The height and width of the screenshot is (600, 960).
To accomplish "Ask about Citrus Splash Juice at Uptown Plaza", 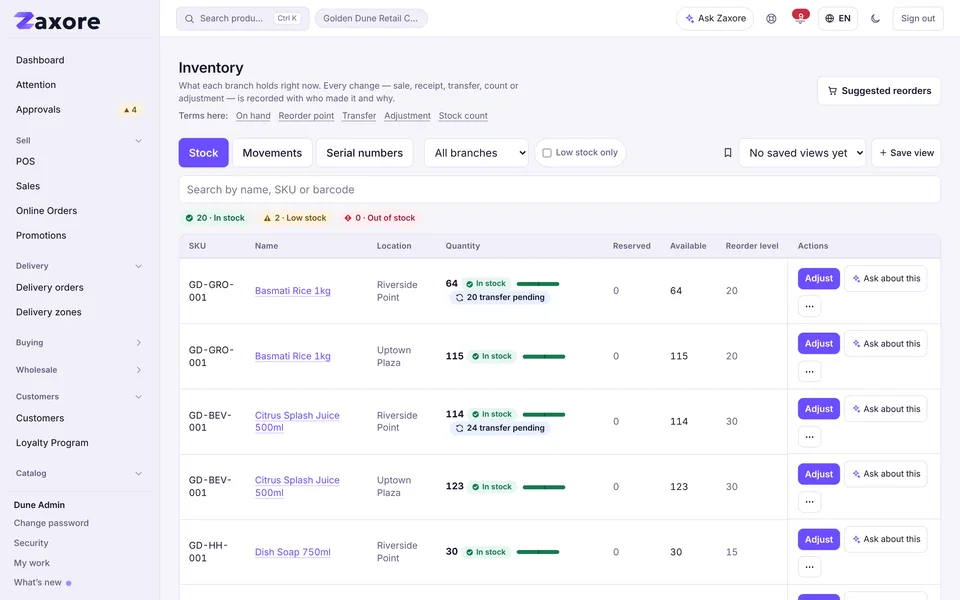I will [885, 474].
